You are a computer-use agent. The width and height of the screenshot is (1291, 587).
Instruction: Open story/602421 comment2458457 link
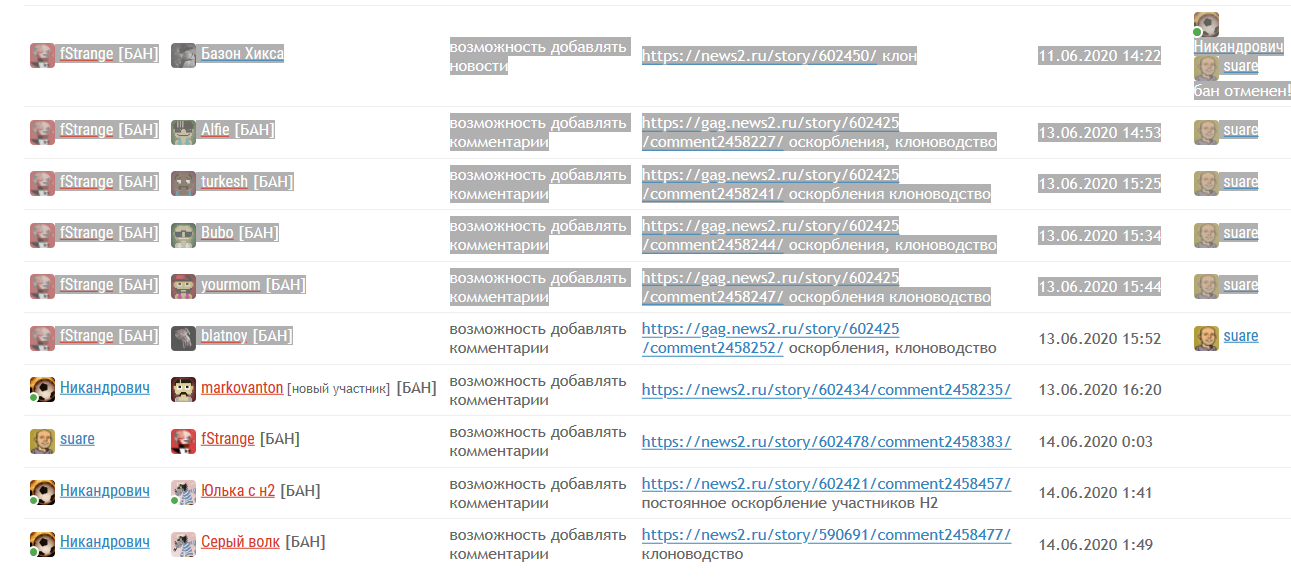click(x=826, y=484)
